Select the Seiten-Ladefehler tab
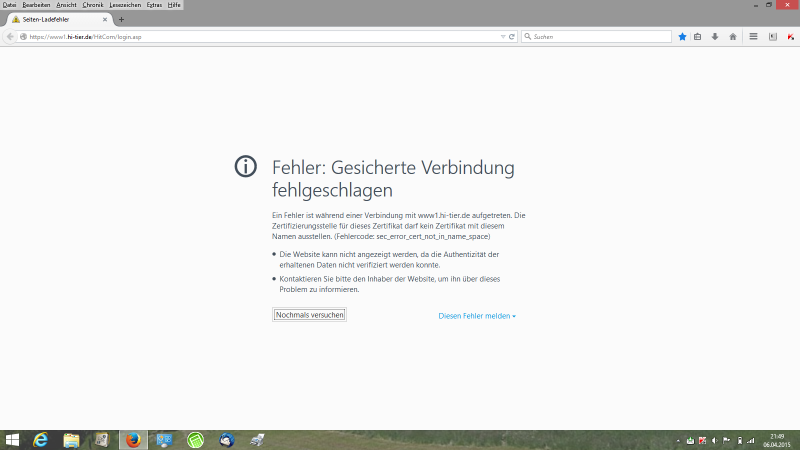 click(60, 19)
